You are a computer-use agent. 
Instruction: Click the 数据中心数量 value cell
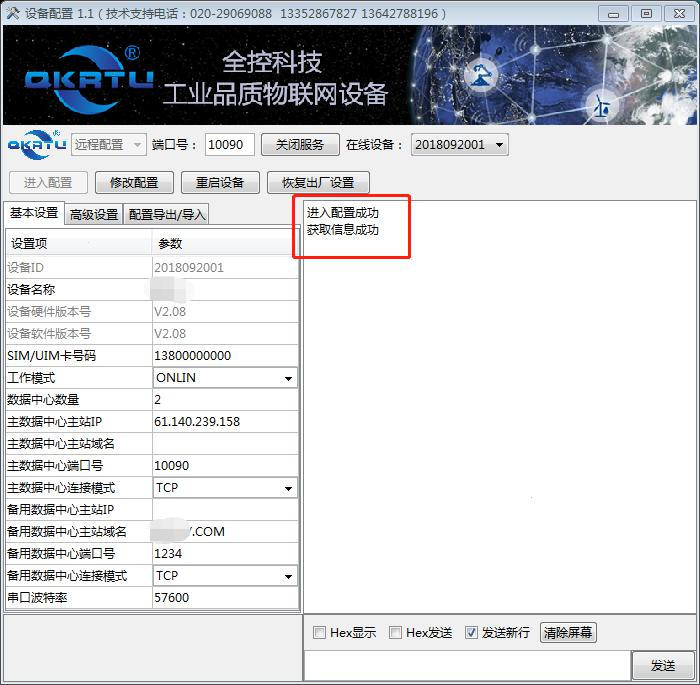point(225,400)
